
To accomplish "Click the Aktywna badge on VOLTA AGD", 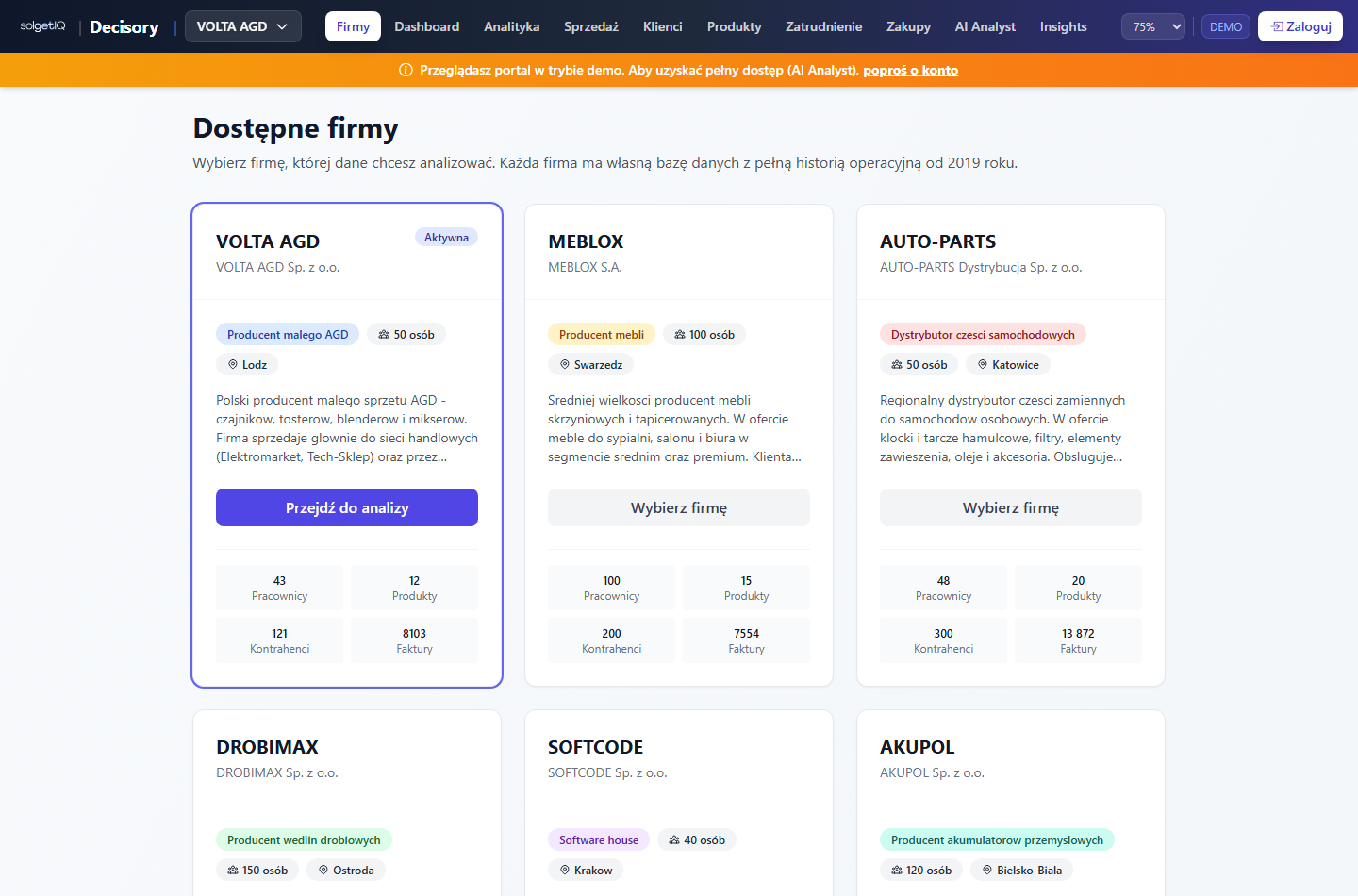I will click(446, 238).
